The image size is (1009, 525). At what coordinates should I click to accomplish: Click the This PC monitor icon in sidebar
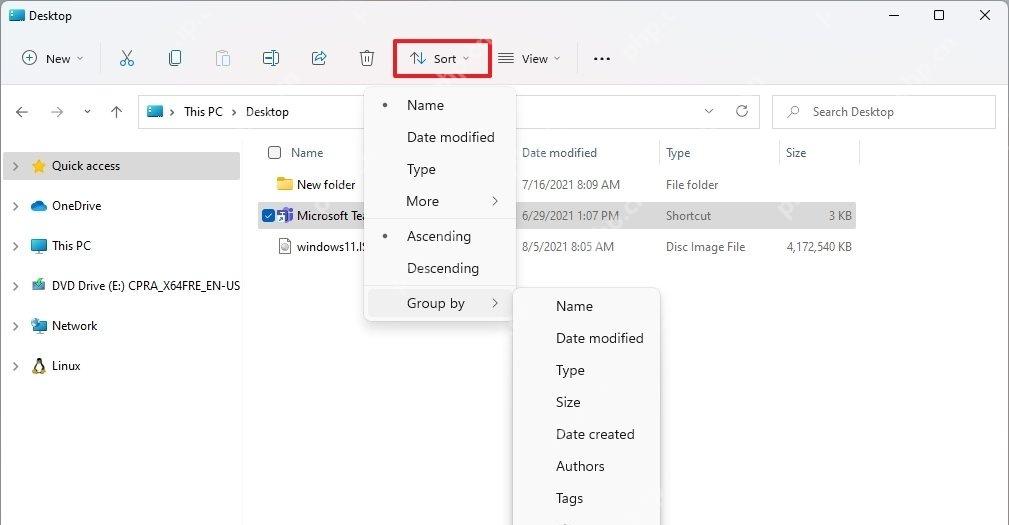coord(39,246)
